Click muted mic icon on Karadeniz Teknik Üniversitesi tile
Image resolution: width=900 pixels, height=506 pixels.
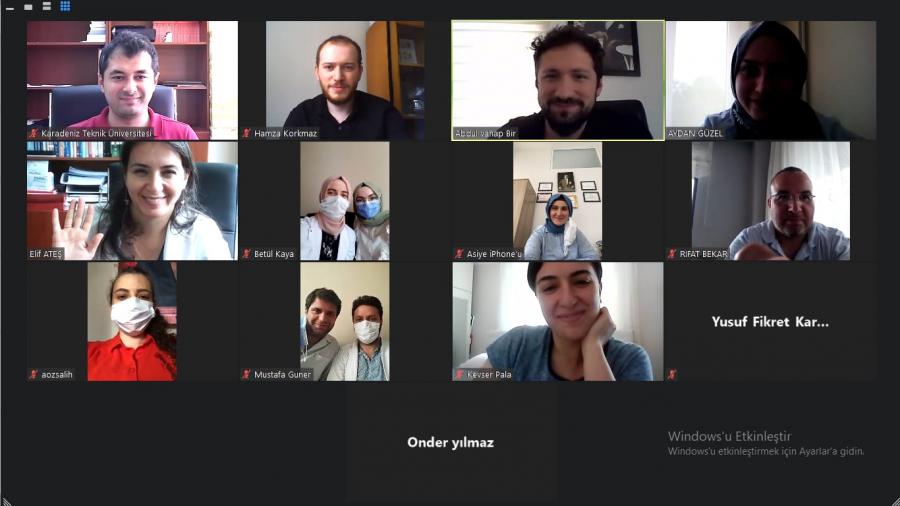click(34, 133)
